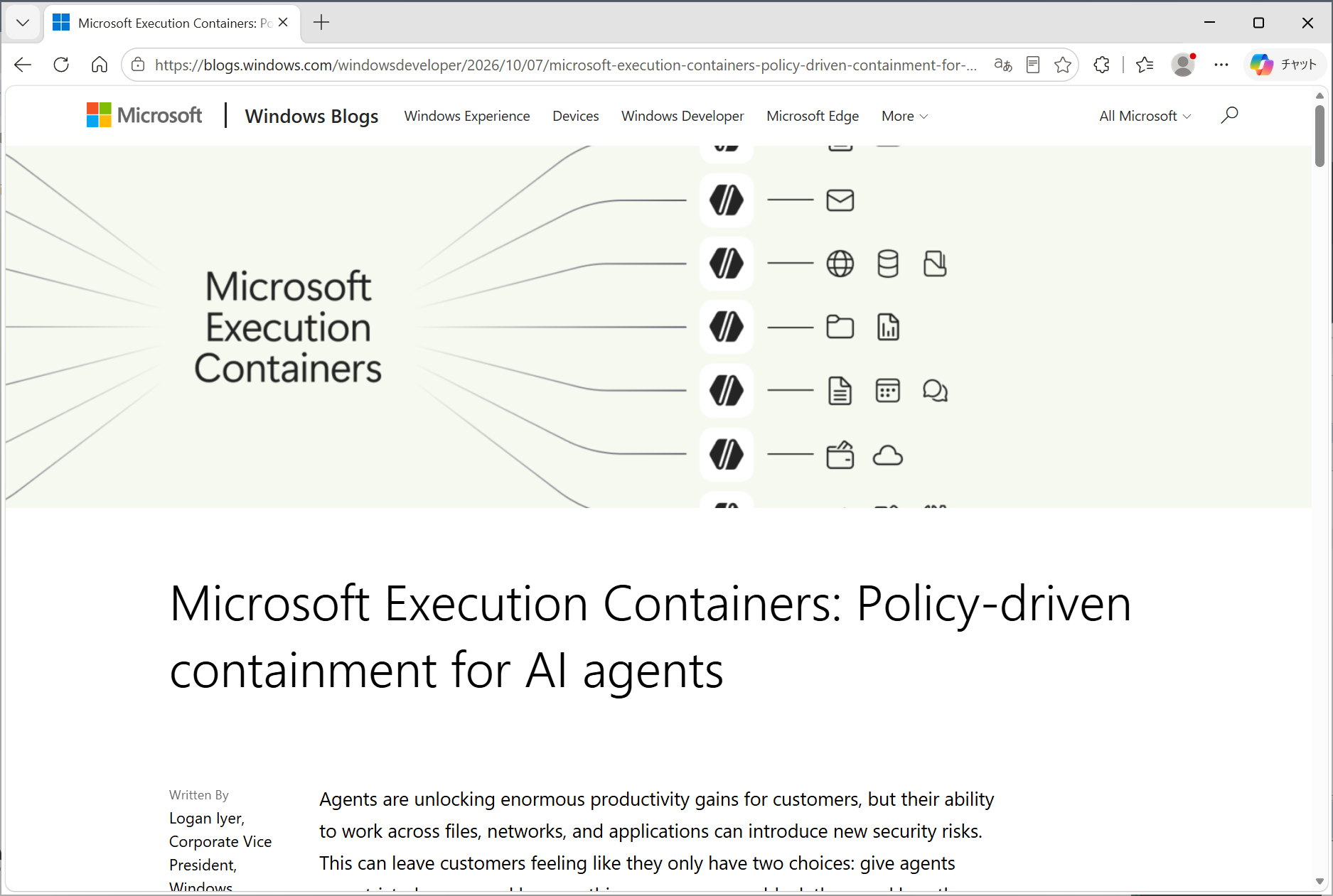Open the Windows Blogs home link

[311, 116]
